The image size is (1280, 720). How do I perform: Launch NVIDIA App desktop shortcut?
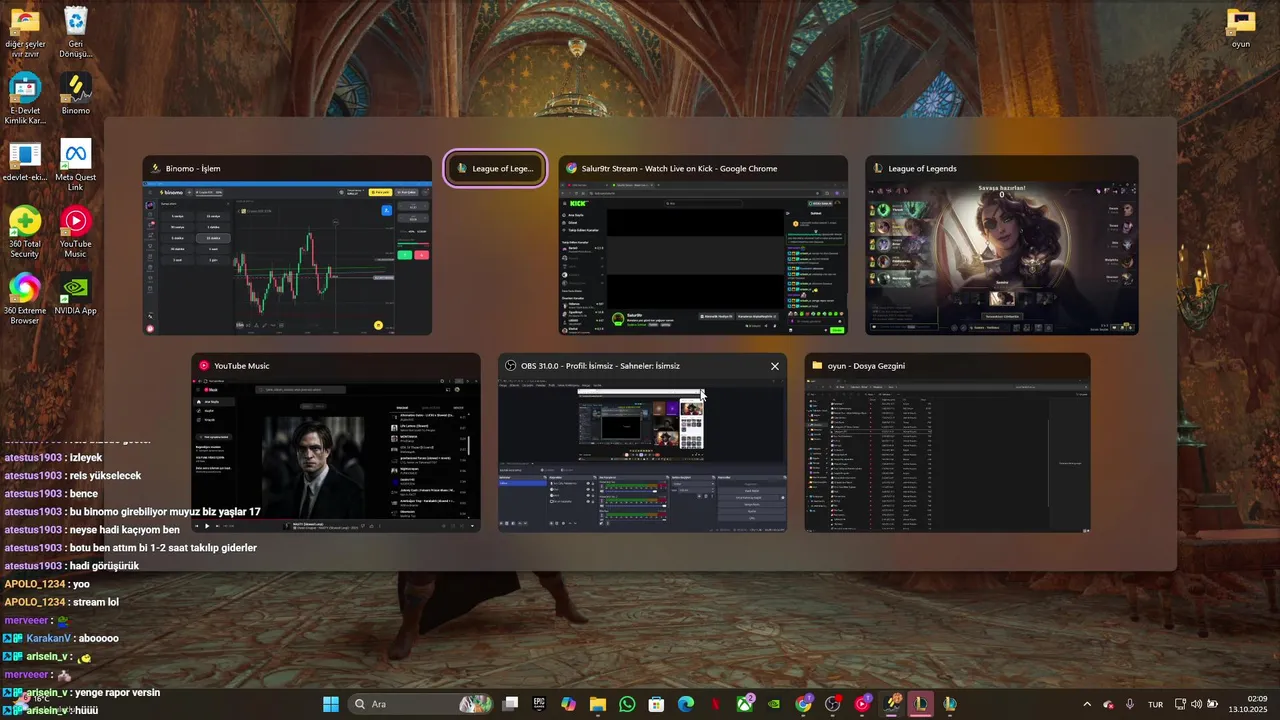76,295
